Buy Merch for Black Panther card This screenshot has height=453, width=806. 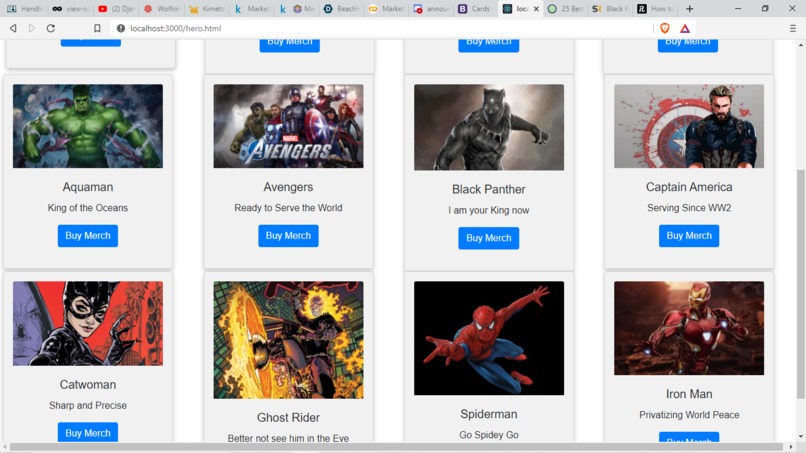489,238
